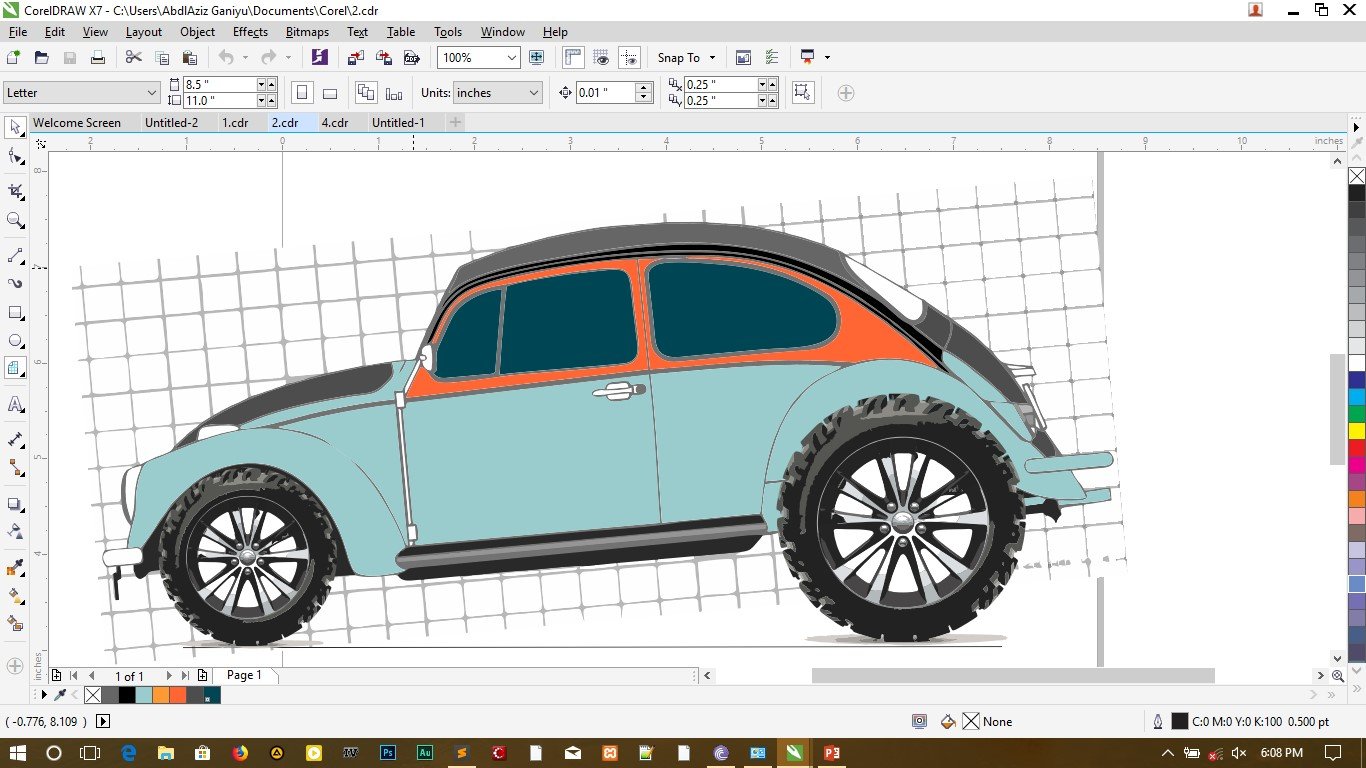This screenshot has width=1366, height=768.
Task: Select the no-color swatch in palette
Action: coord(1357,176)
